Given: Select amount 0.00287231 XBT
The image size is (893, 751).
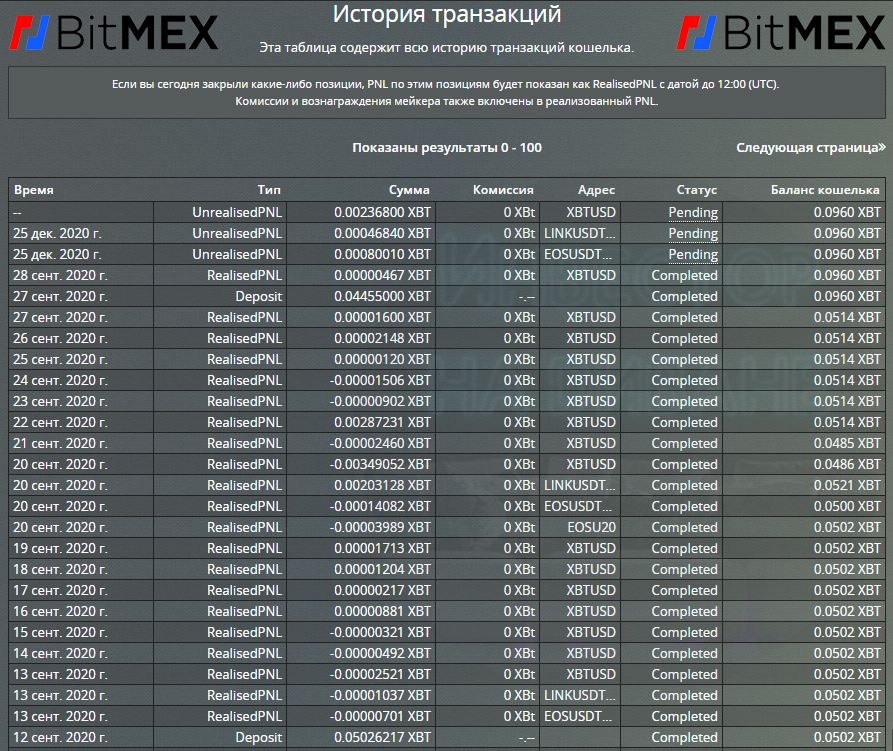Looking at the screenshot, I should click(382, 422).
